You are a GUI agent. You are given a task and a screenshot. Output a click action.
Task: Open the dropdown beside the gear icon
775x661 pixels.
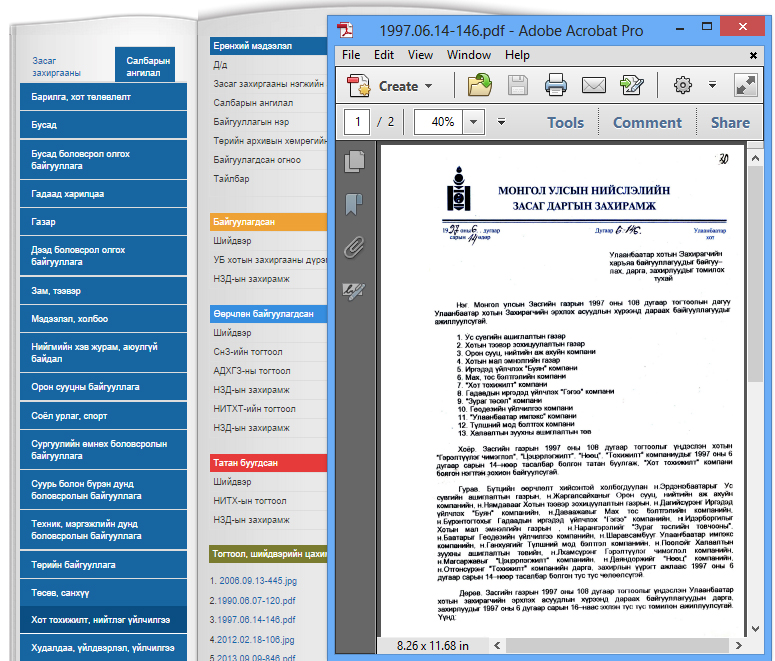[x=712, y=86]
